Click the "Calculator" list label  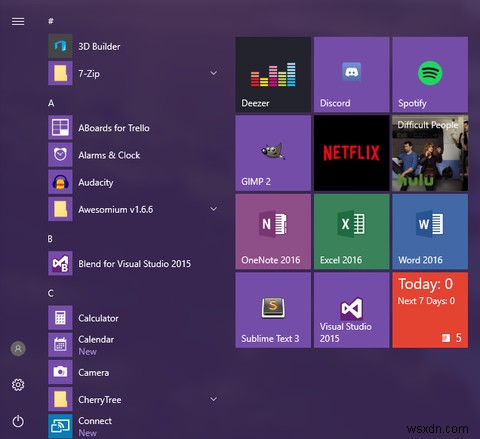coord(98,318)
